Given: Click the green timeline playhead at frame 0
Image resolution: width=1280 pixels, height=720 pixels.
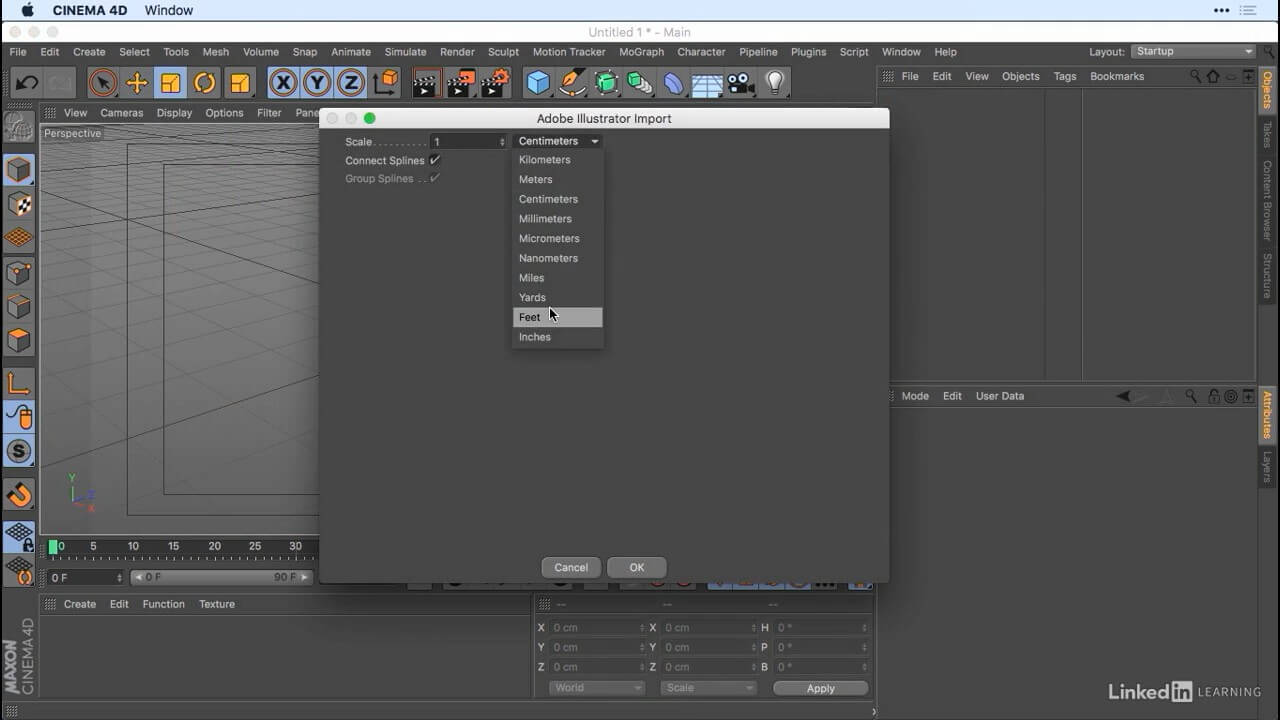Looking at the screenshot, I should coord(53,547).
